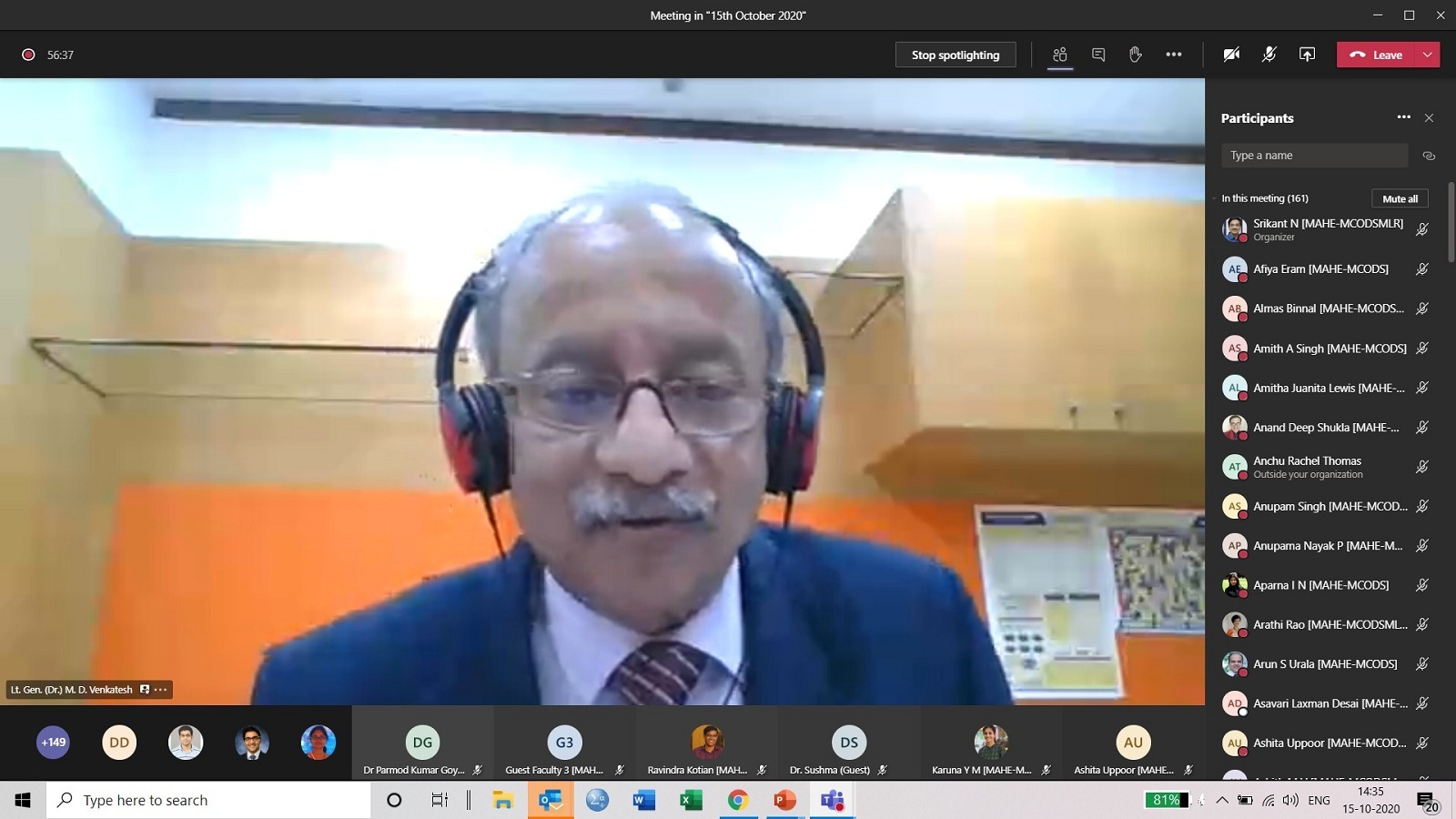Open the Show participants icon
The height and width of the screenshot is (819, 1456).
[x=1059, y=55]
